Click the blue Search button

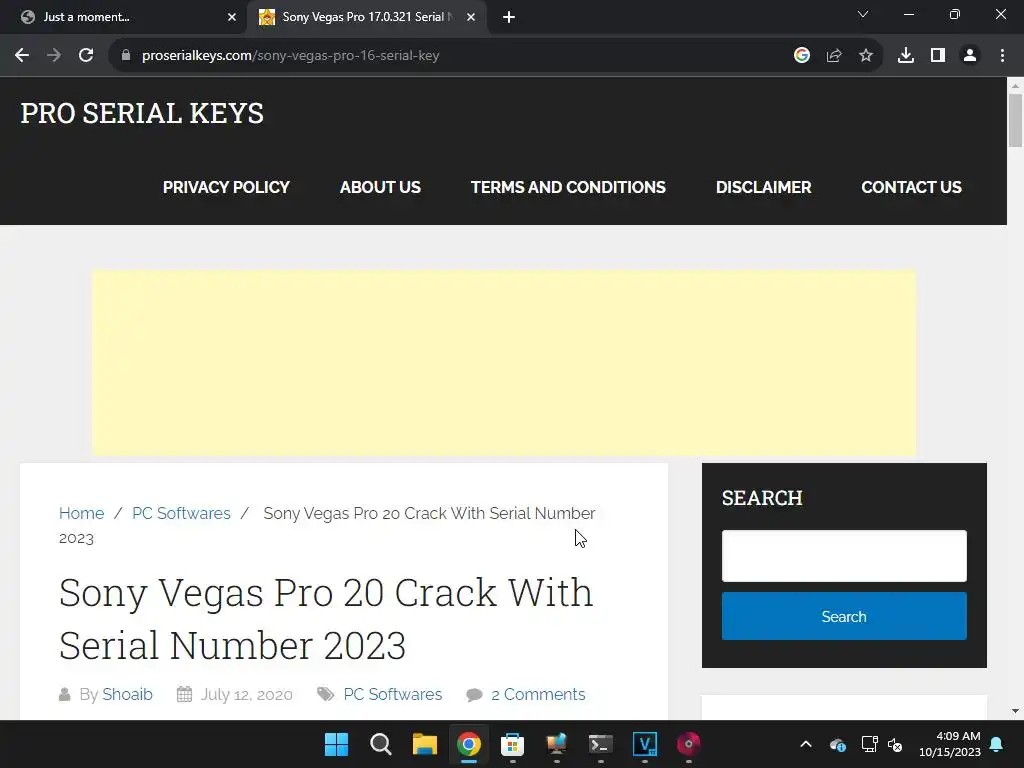844,616
